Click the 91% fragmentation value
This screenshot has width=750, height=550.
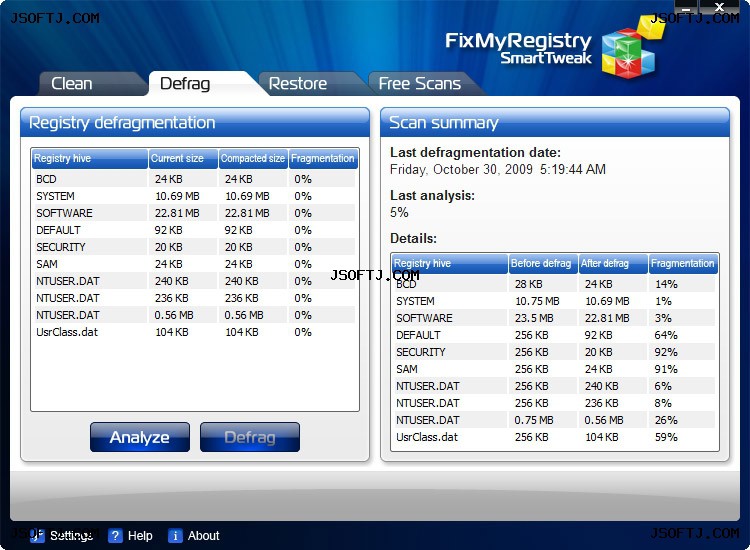[666, 369]
